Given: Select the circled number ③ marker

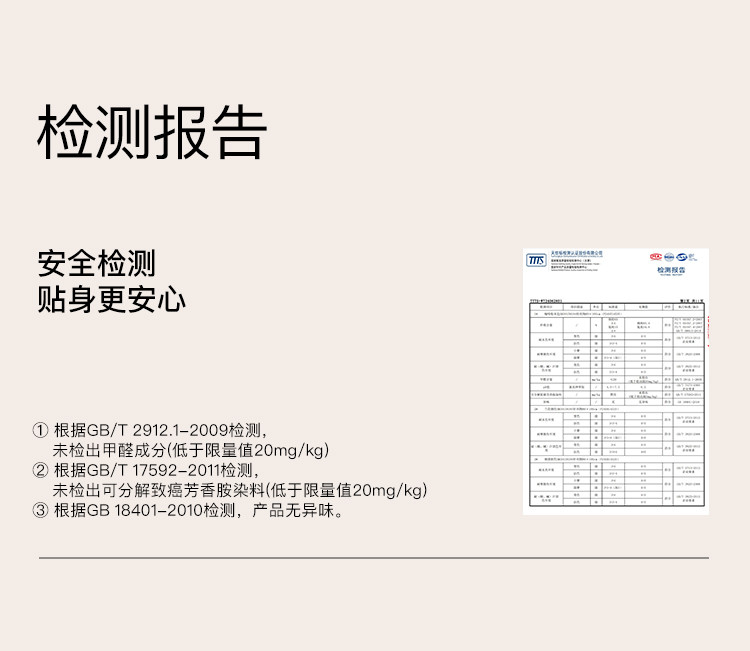Looking at the screenshot, I should [x=41, y=511].
